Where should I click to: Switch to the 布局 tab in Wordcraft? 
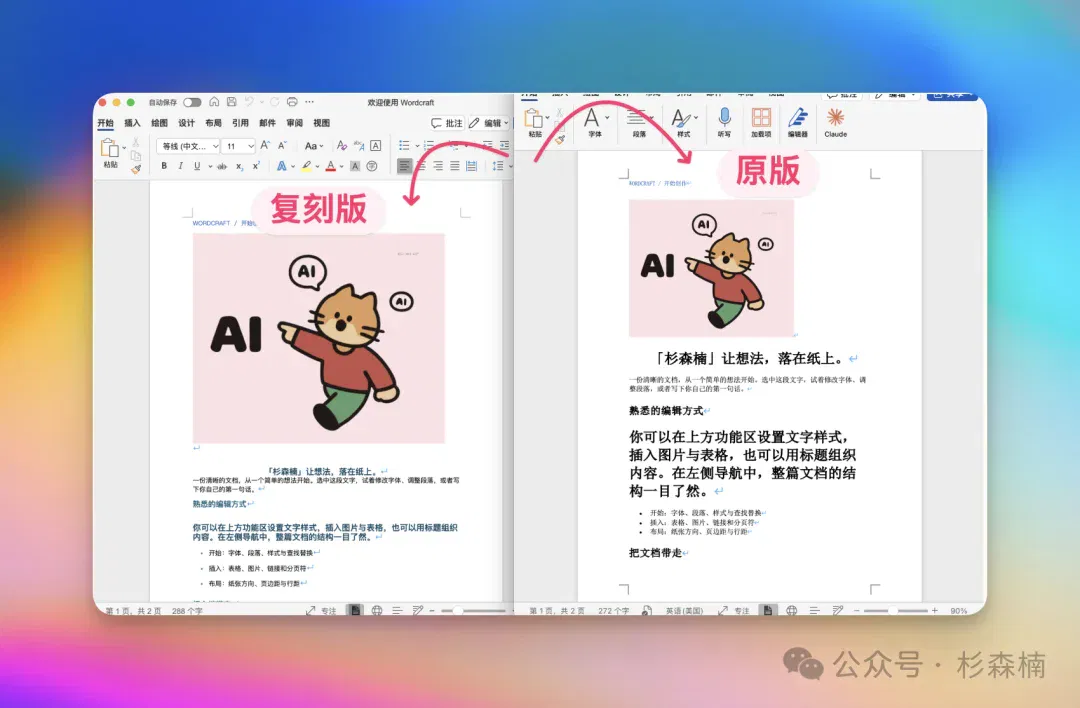click(214, 123)
